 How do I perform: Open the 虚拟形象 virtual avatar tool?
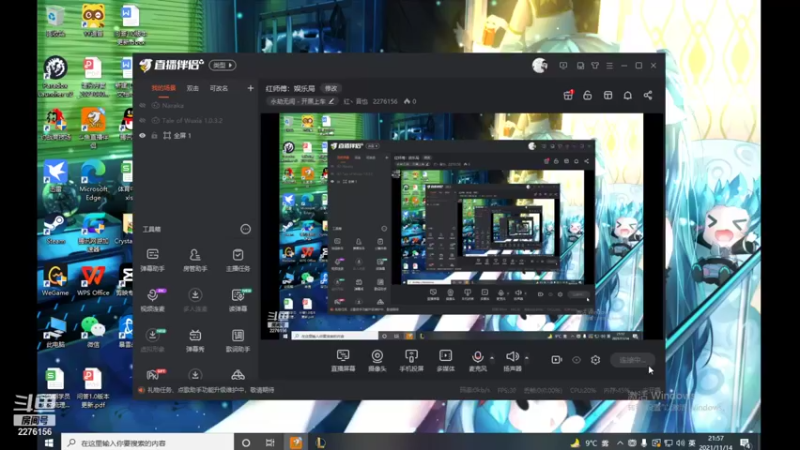tap(153, 340)
